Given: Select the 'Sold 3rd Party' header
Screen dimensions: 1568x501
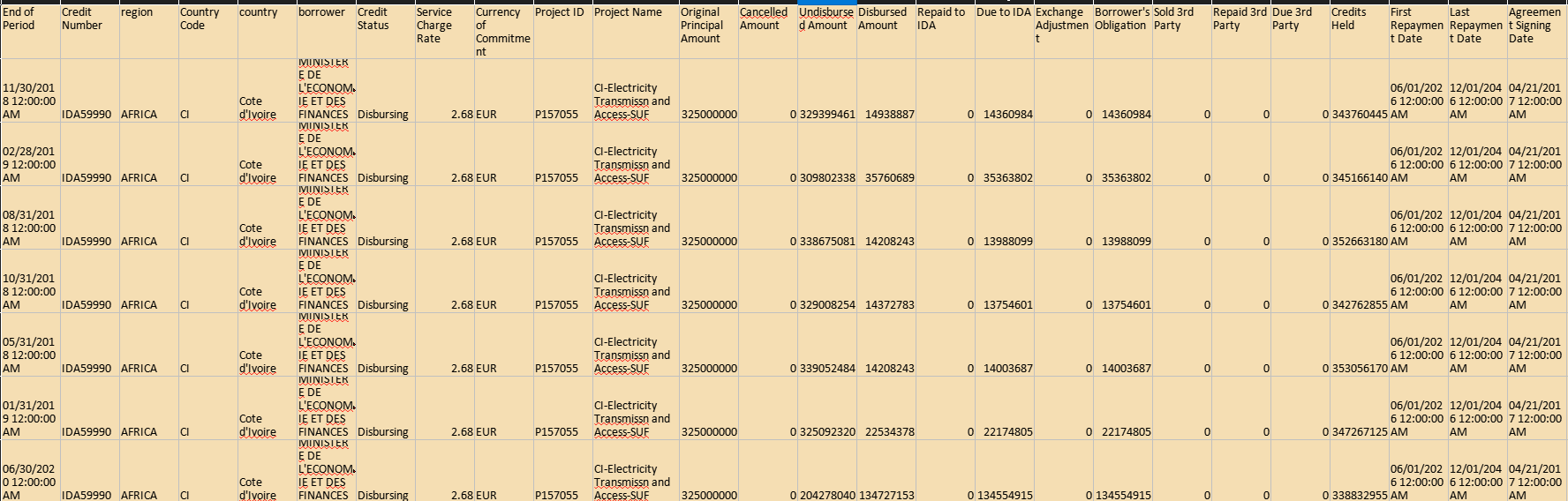Looking at the screenshot, I should click(1181, 32).
